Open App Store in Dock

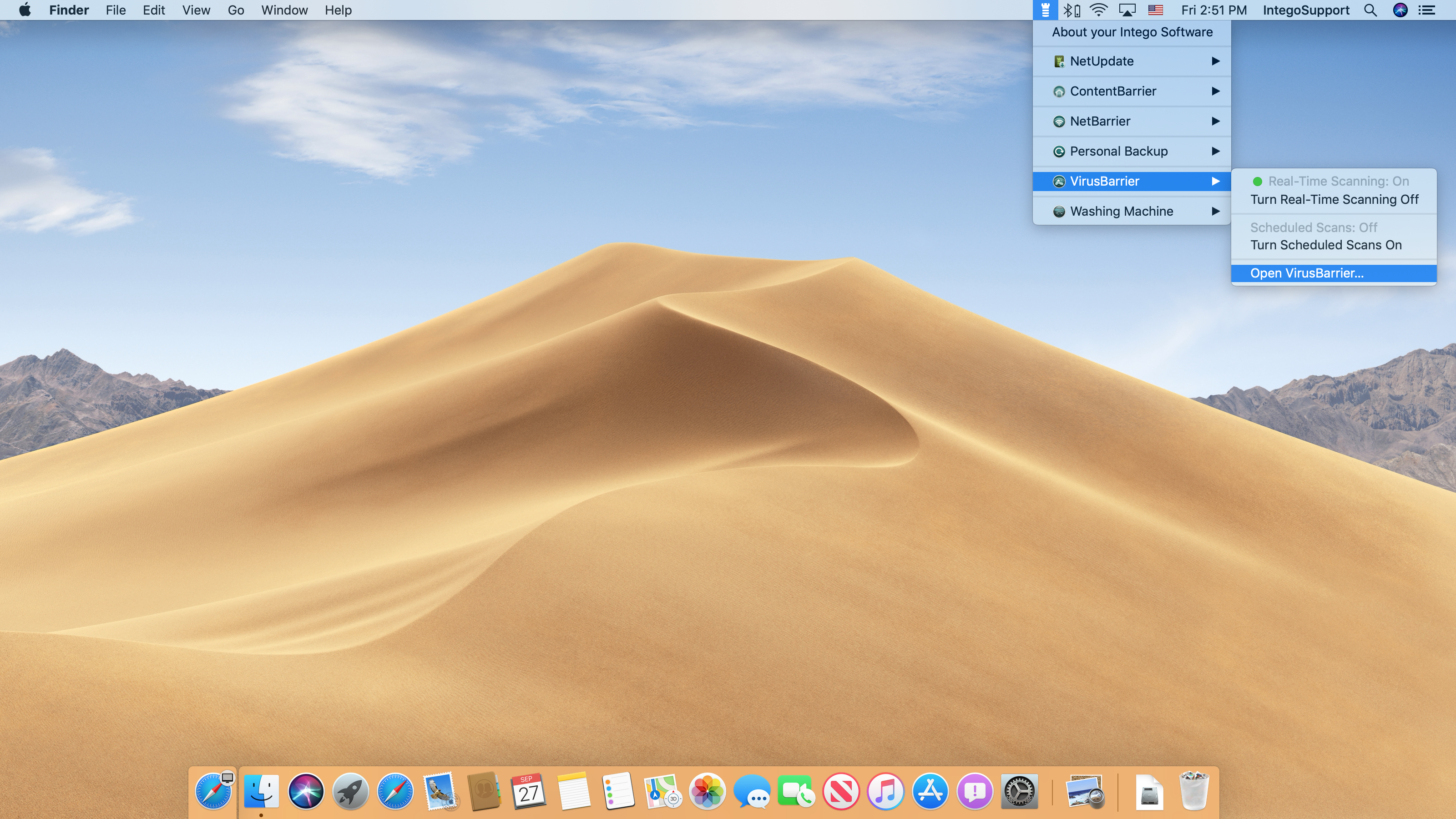pos(930,791)
